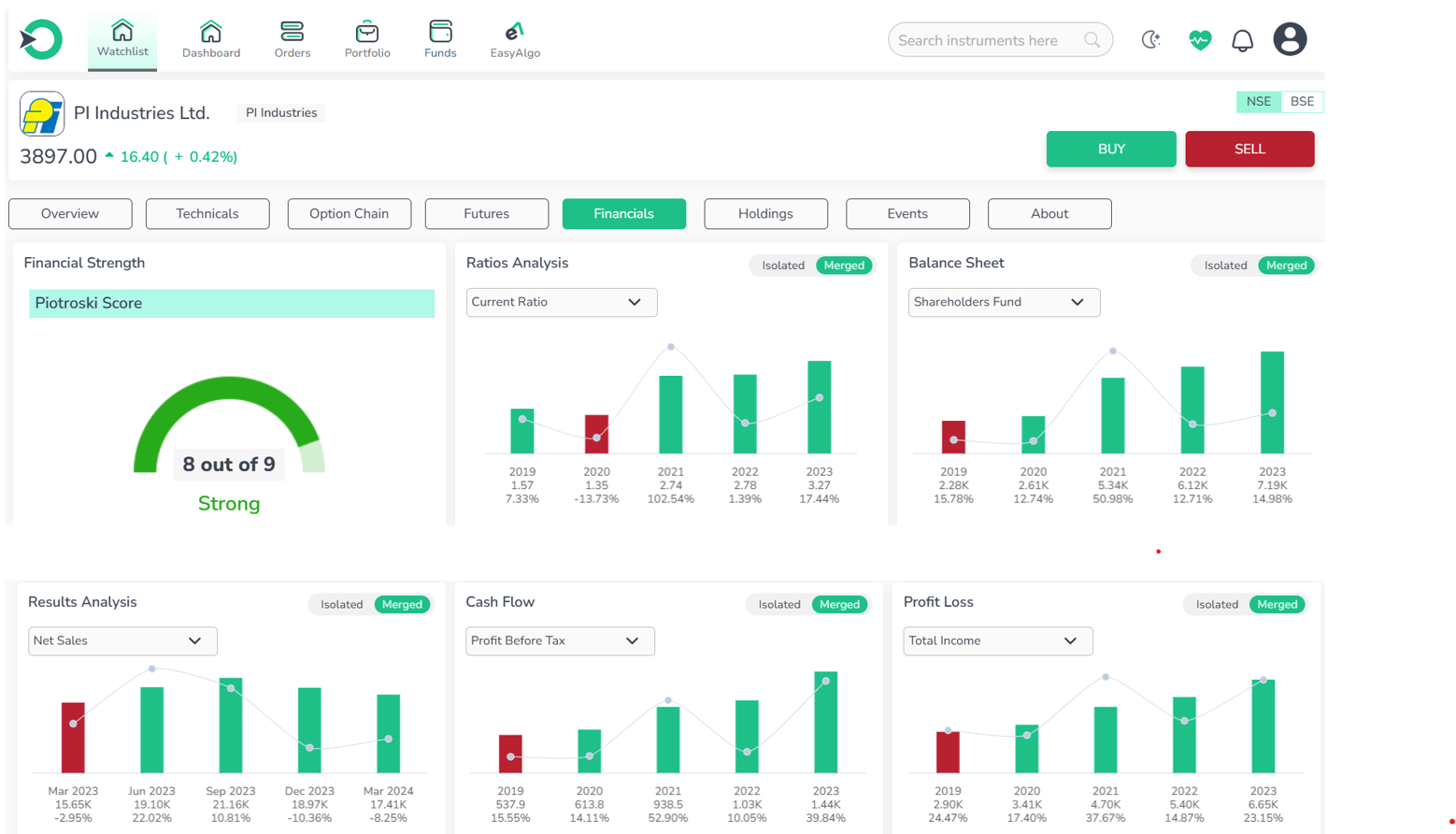
Task: Set Profit Loss to Isolated
Action: (1217, 605)
